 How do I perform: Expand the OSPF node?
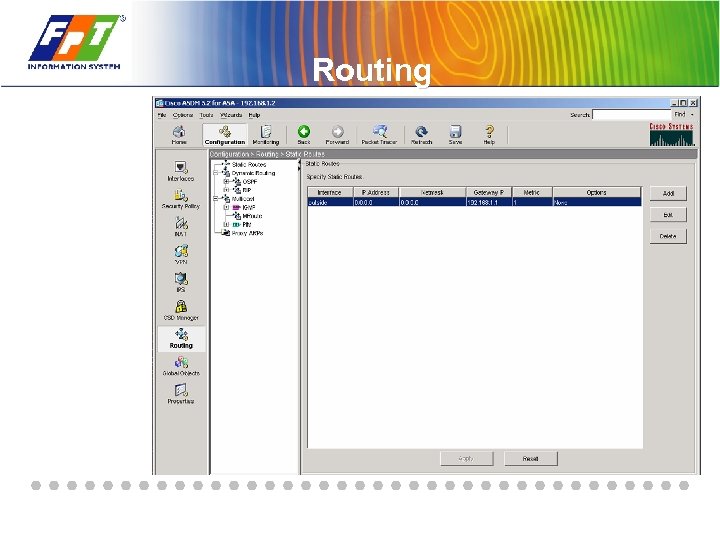click(226, 182)
